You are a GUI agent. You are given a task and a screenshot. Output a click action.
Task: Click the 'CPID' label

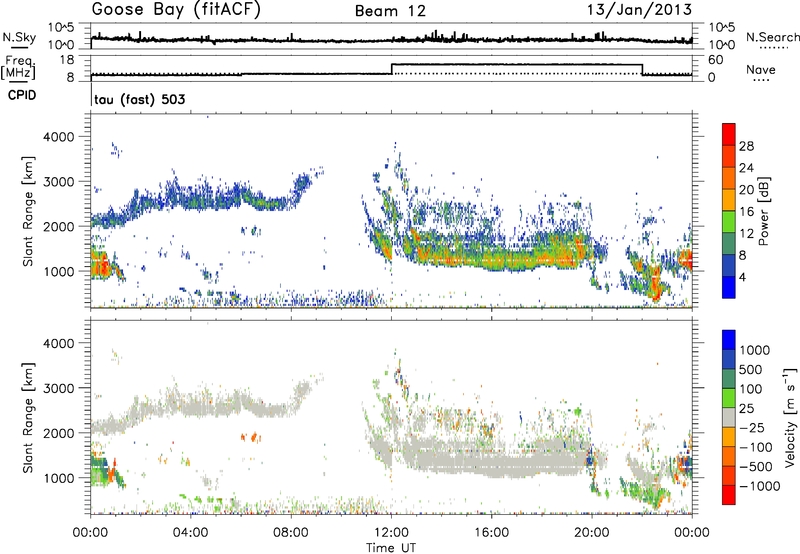tap(22, 95)
